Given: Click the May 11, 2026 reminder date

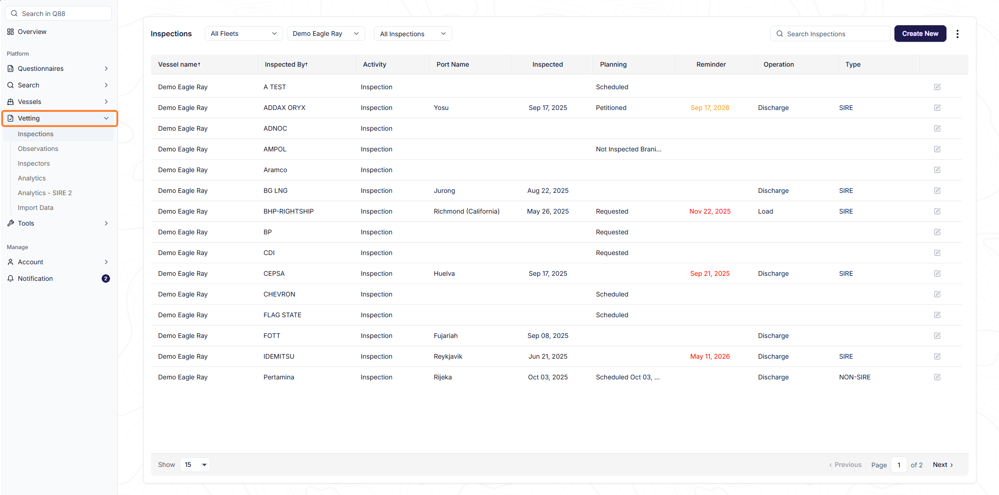Looking at the screenshot, I should (x=710, y=356).
